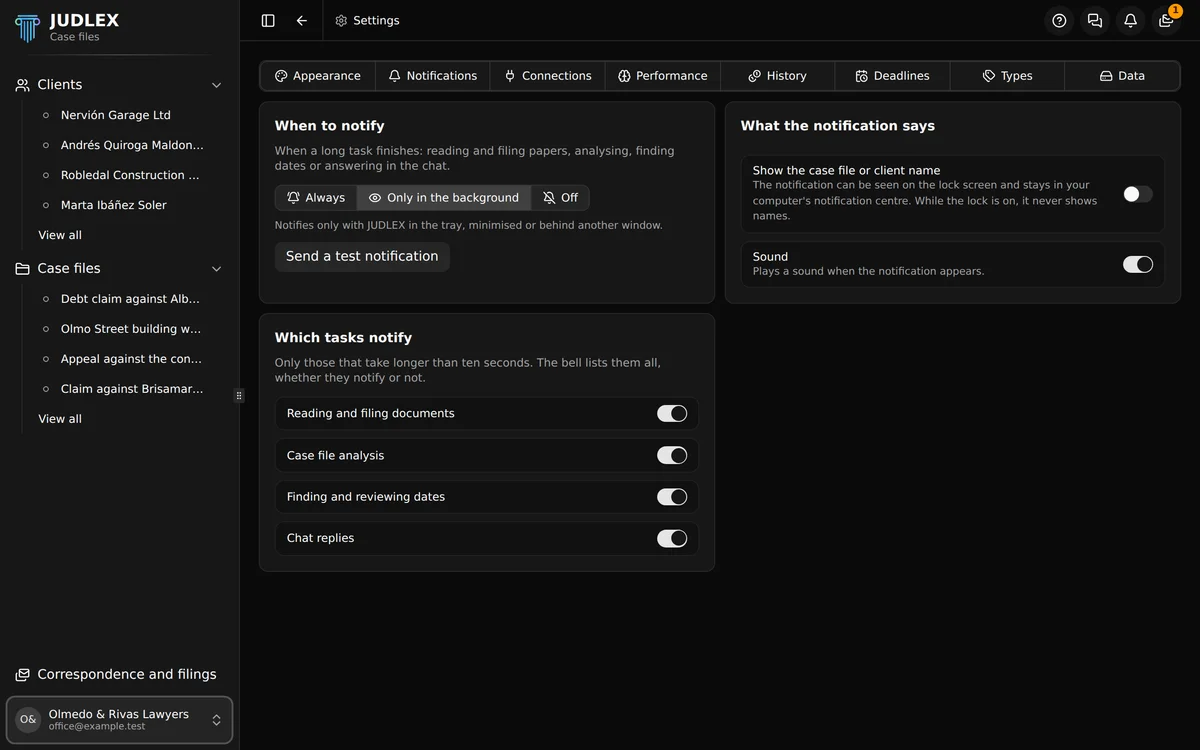Screen dimensions: 1200x750
Task: Switch to the History tab
Action: click(x=778, y=76)
